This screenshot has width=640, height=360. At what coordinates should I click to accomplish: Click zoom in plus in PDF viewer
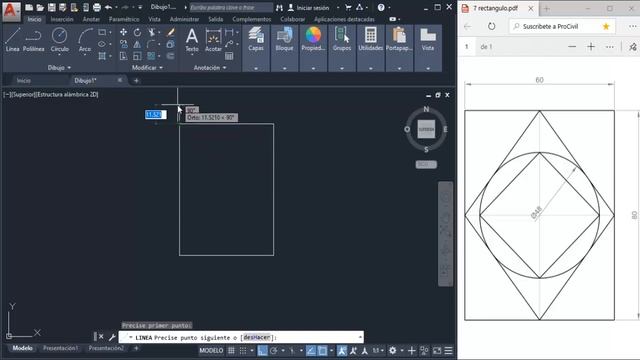pos(591,47)
